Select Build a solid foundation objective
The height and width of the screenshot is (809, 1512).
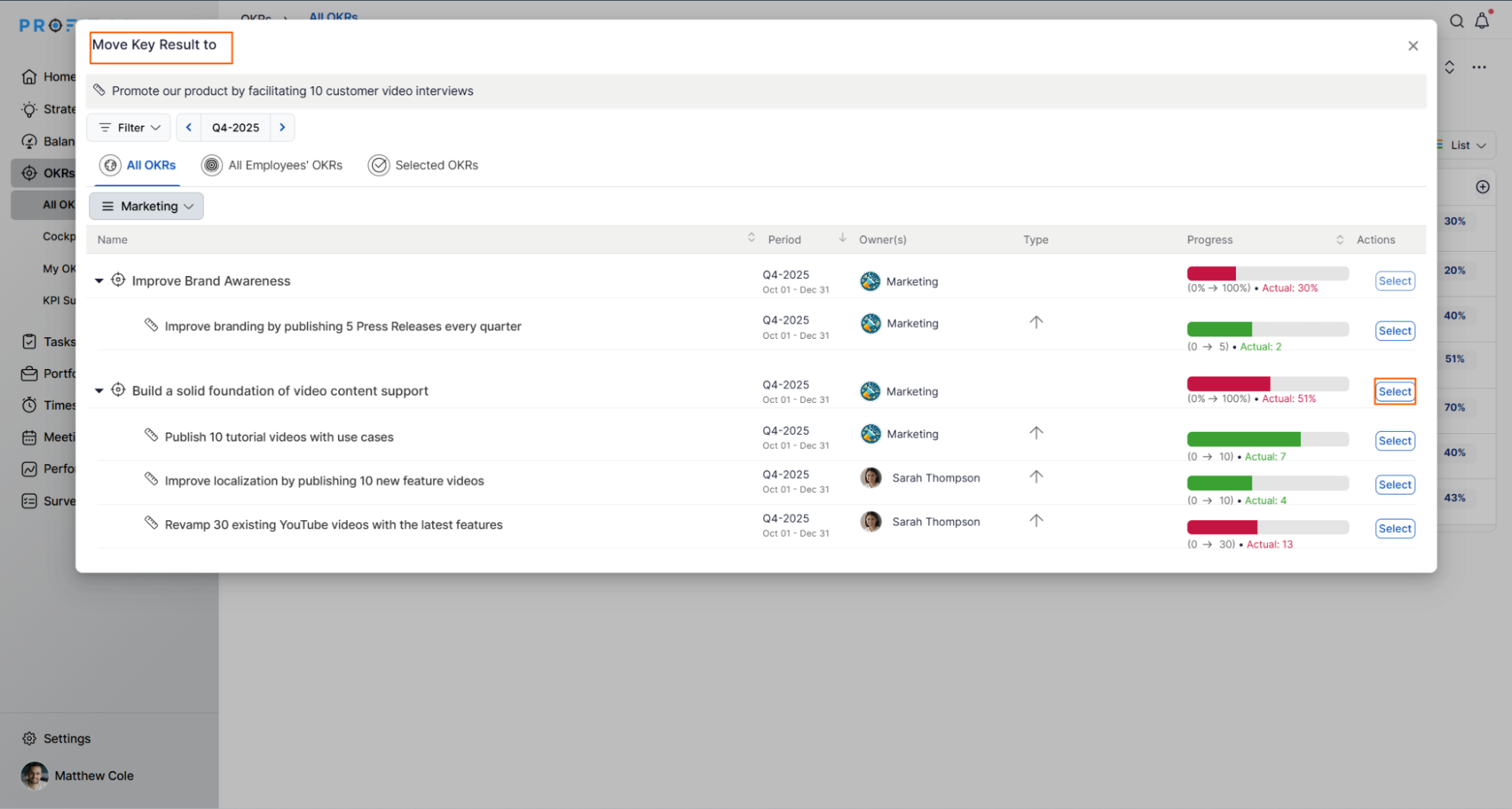[1394, 392]
